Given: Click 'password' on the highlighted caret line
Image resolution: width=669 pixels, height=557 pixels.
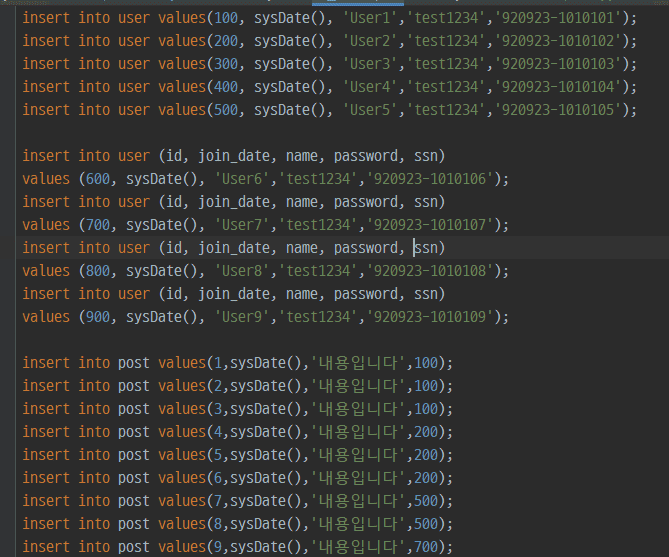Looking at the screenshot, I should pyautogui.click(x=366, y=248).
